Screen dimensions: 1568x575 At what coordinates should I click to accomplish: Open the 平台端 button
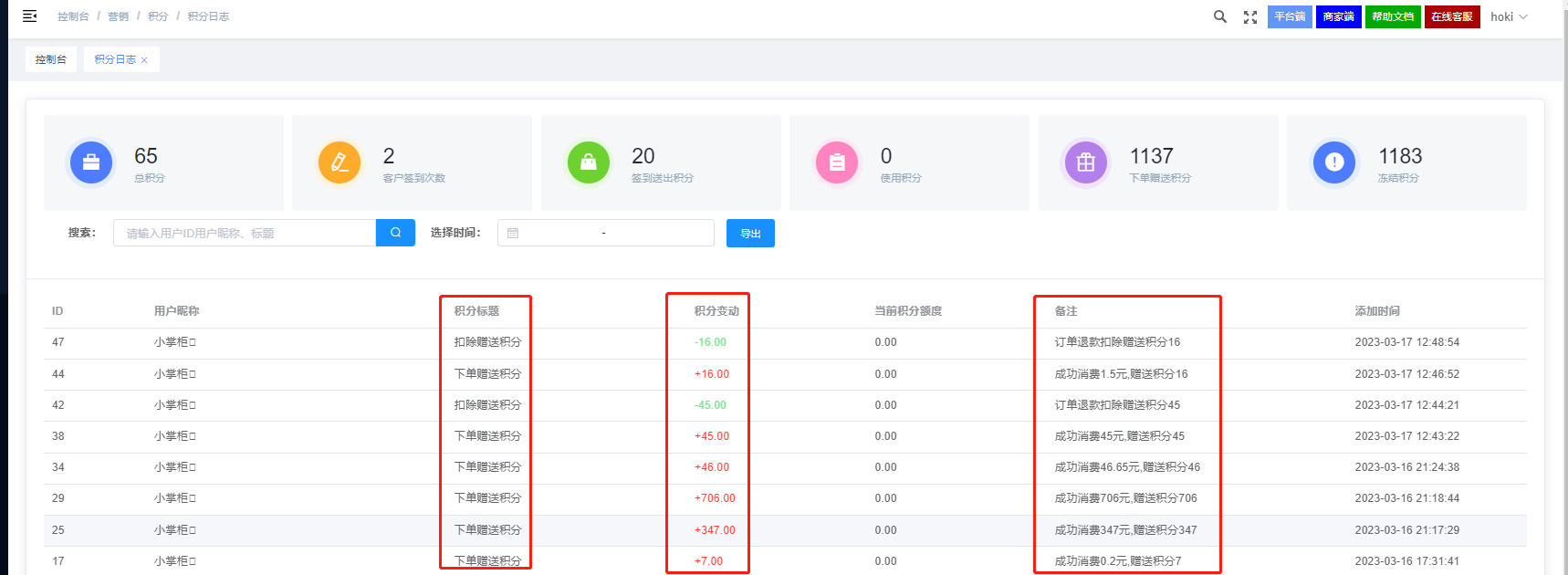(x=1289, y=16)
